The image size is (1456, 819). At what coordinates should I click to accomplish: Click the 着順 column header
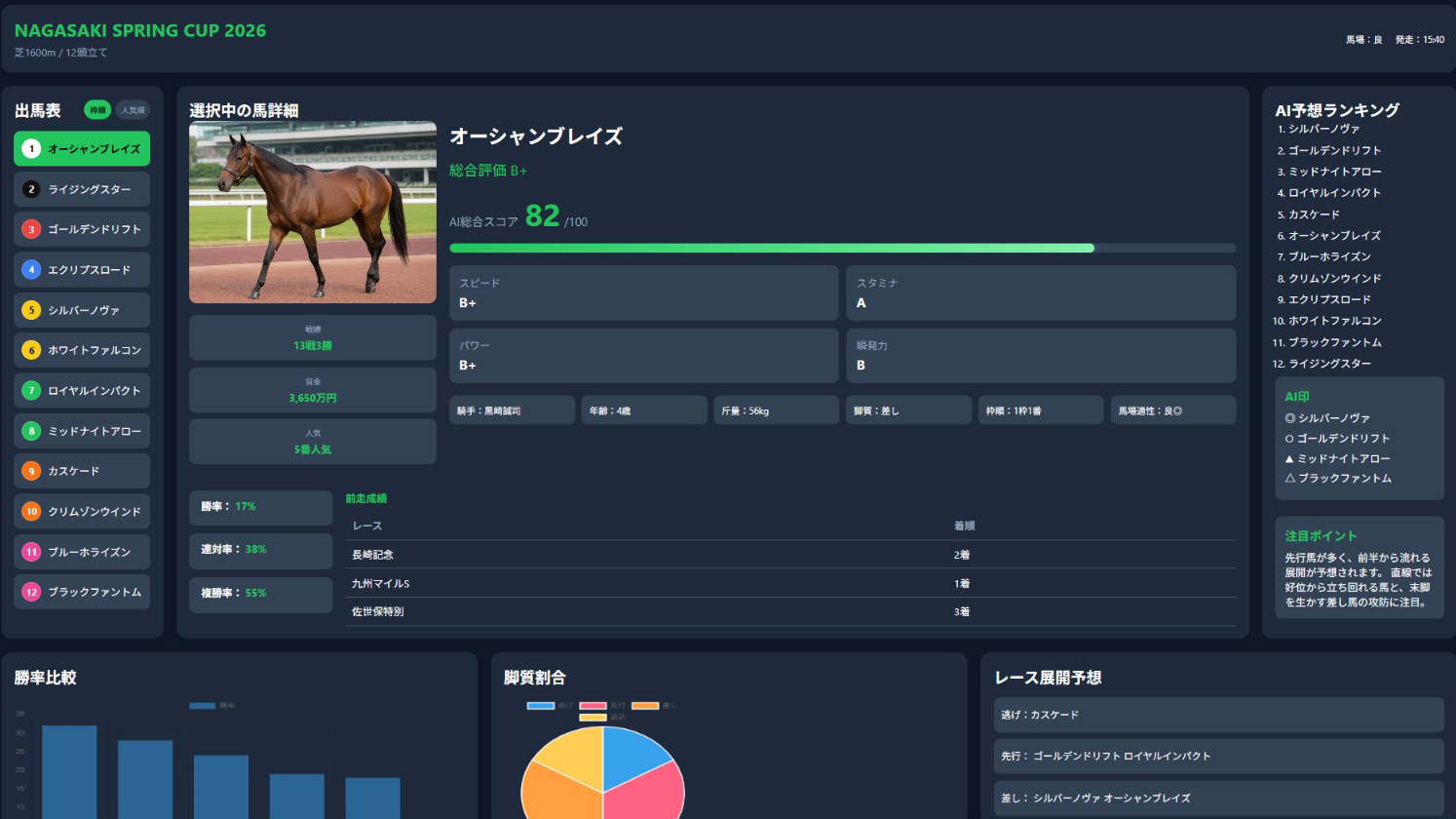pyautogui.click(x=964, y=526)
